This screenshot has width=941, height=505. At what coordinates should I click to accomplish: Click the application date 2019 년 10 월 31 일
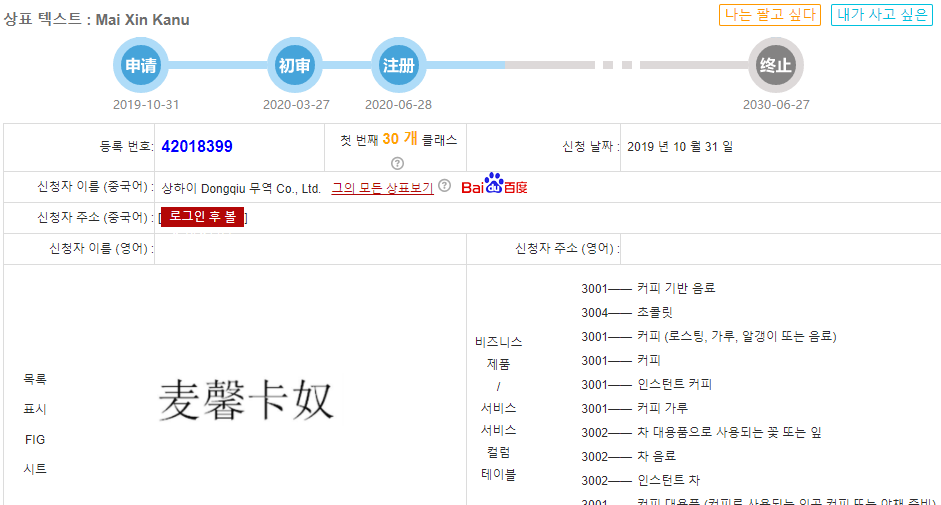[x=680, y=147]
